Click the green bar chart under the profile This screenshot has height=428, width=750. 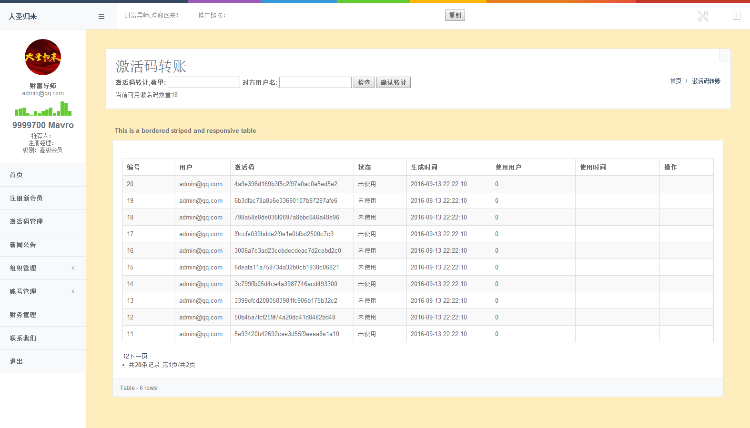(x=43, y=108)
